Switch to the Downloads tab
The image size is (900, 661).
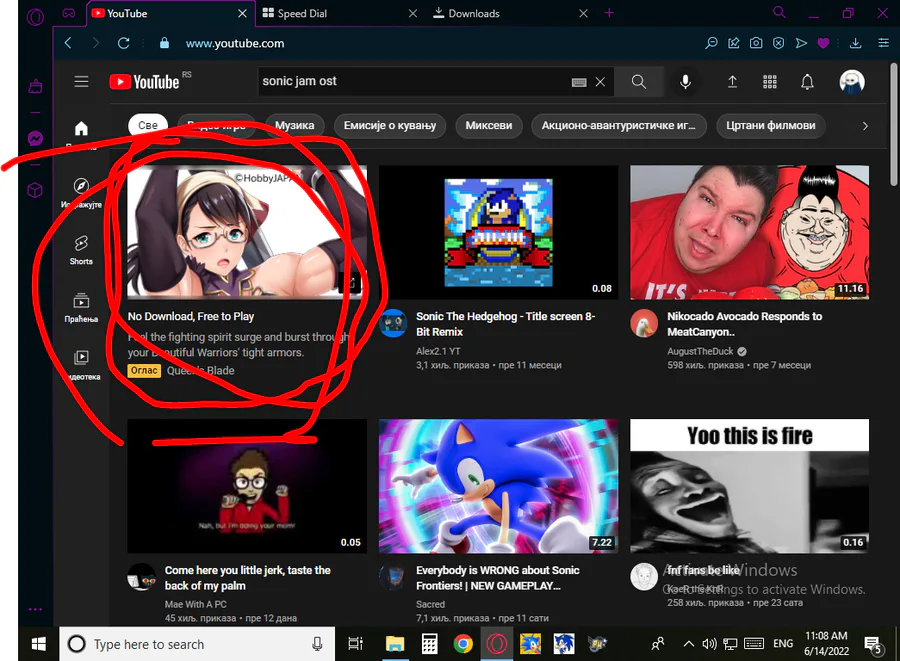510,13
